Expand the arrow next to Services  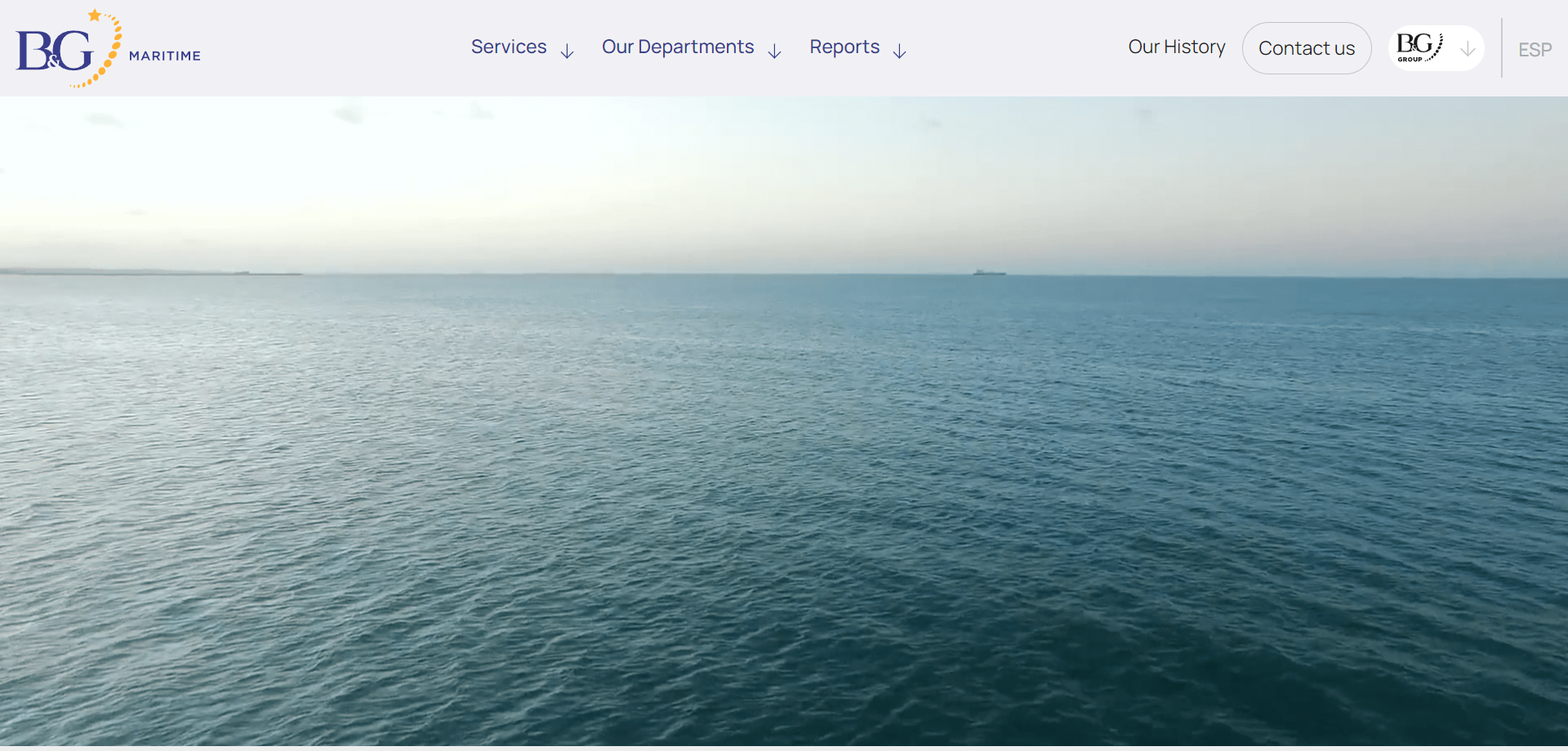point(567,51)
